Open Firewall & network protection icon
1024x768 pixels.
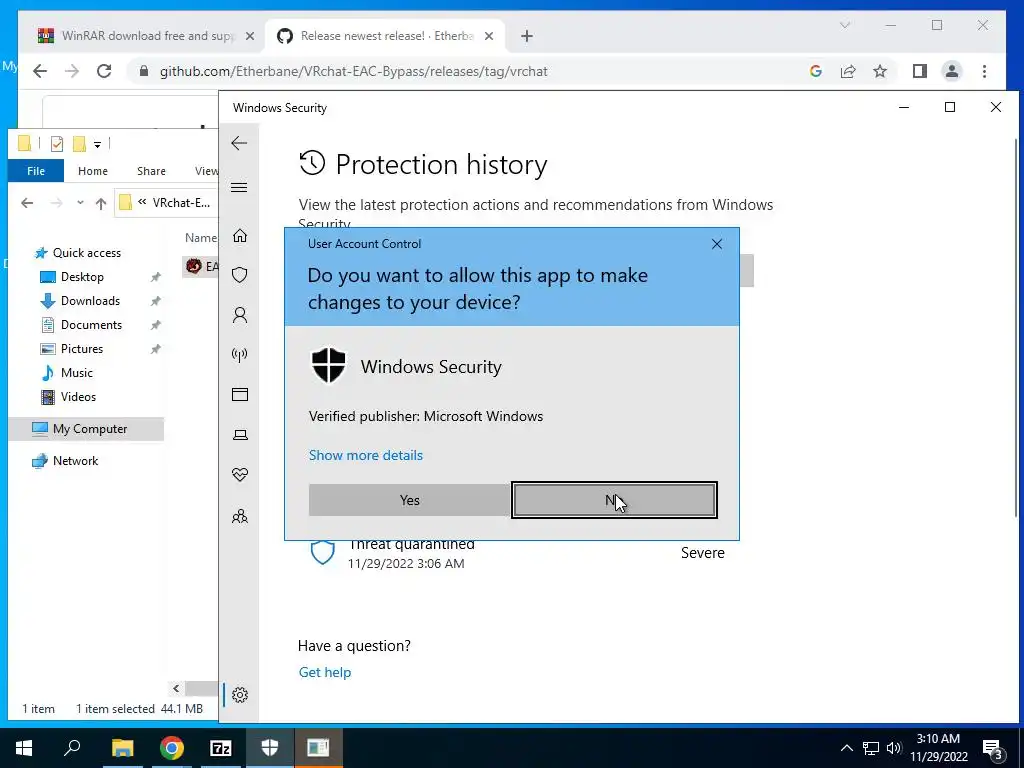click(x=240, y=355)
